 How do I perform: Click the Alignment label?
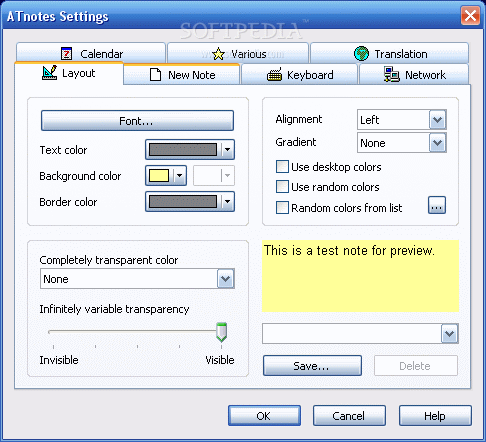click(299, 119)
